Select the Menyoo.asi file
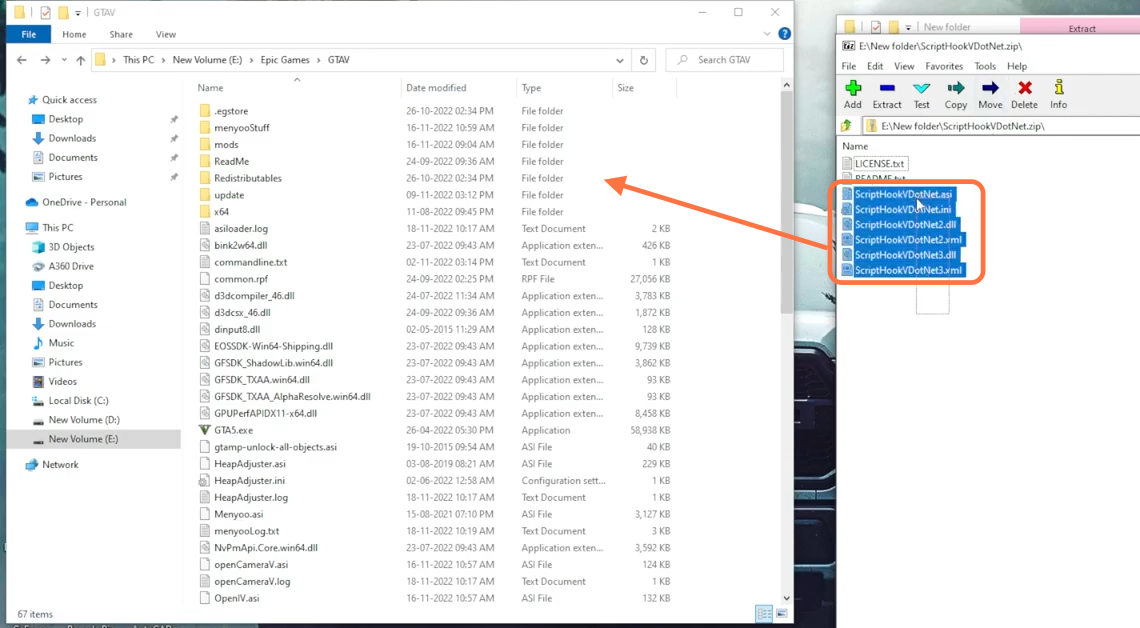This screenshot has width=1140, height=628. (x=238, y=514)
